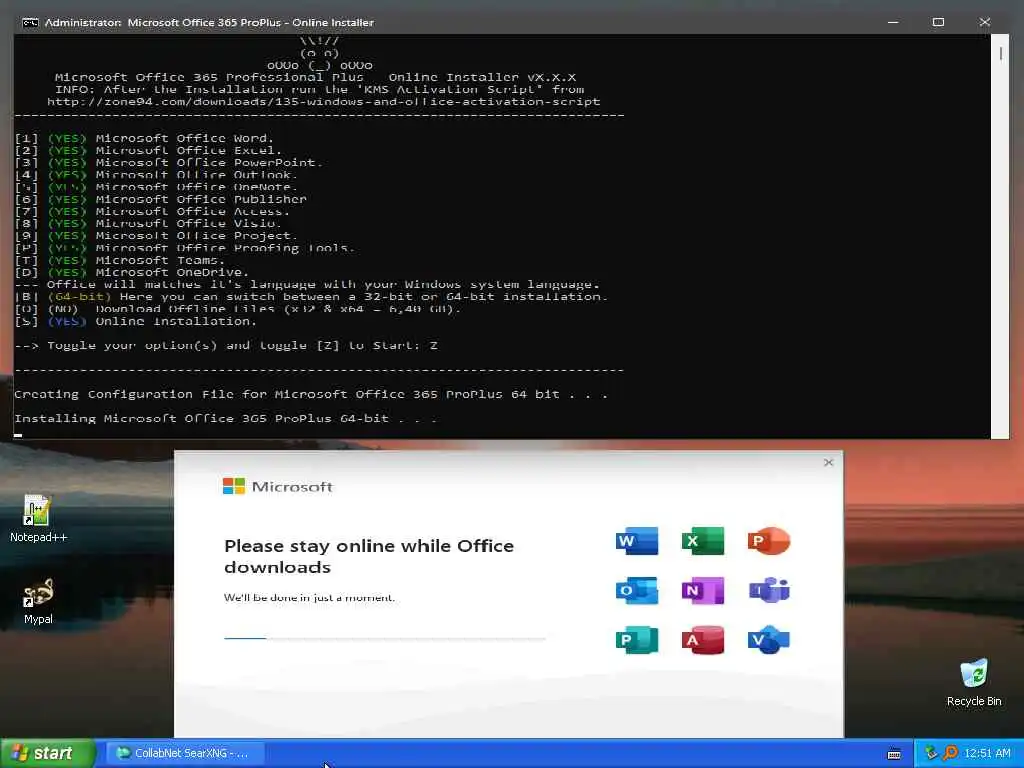Click "We'll be done in just a moment" text
The width and height of the screenshot is (1024, 768).
(x=309, y=598)
